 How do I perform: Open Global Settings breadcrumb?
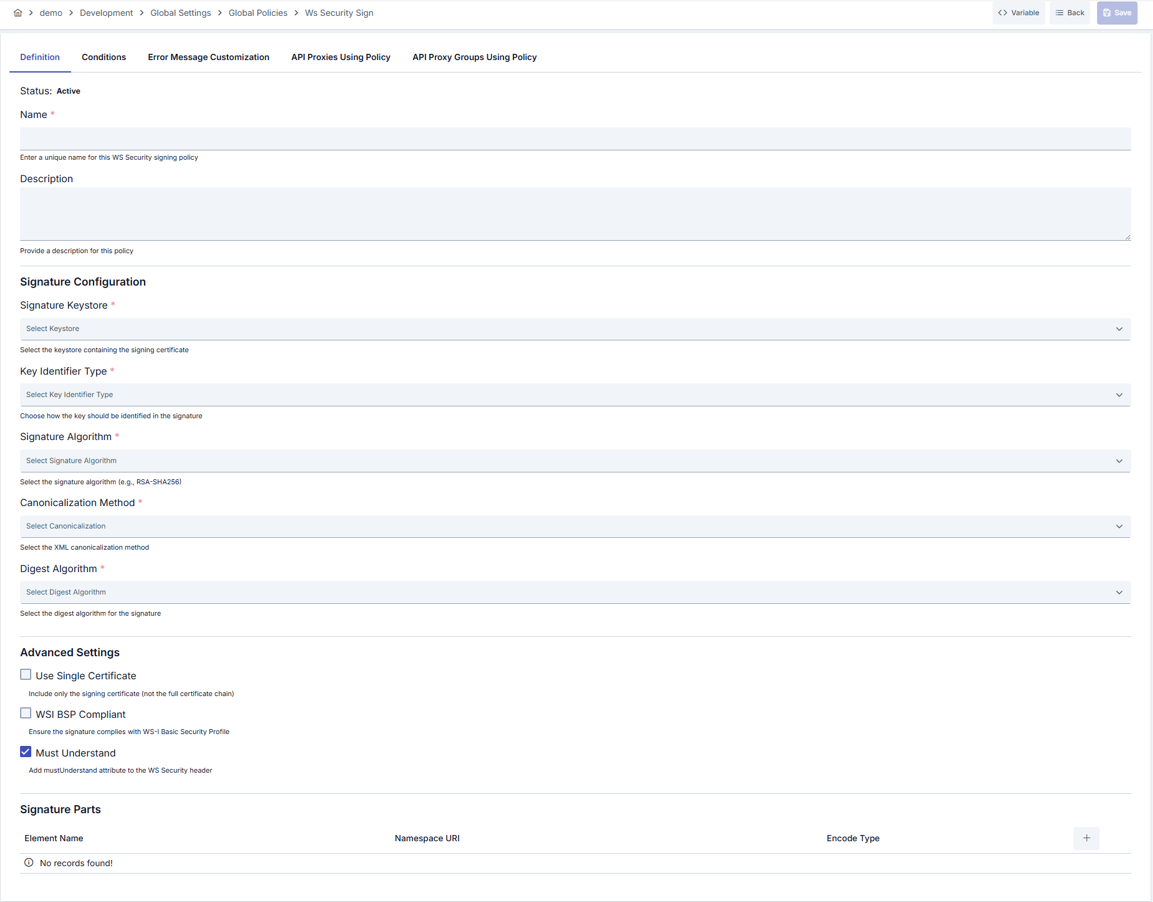pos(180,12)
